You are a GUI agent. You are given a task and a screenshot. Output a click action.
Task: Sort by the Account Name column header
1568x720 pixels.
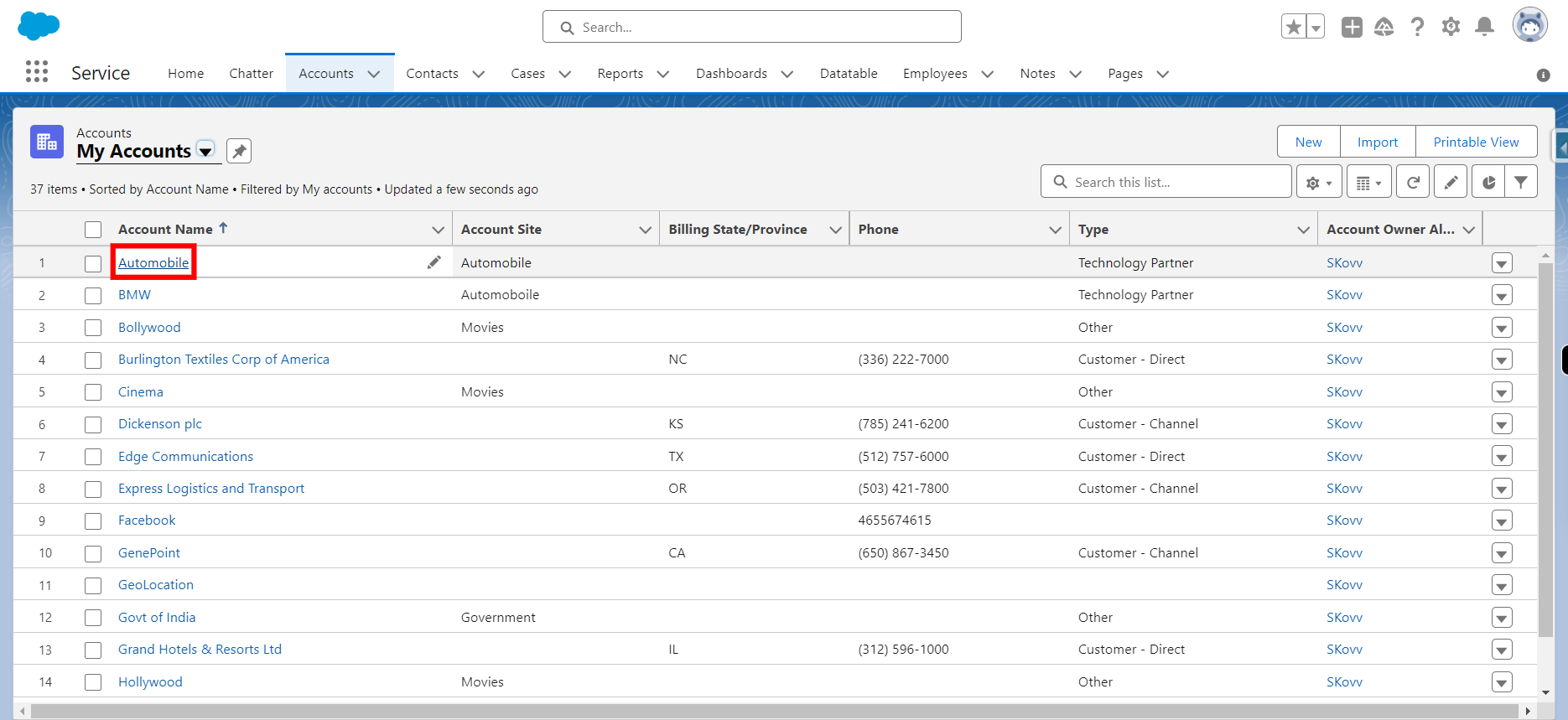(165, 230)
